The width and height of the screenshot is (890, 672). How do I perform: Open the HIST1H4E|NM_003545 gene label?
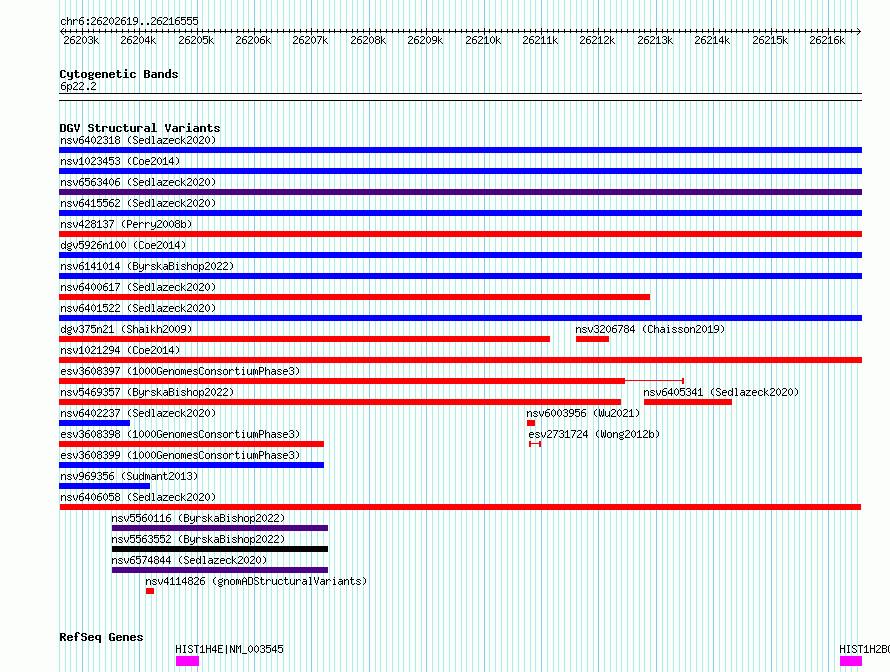tap(229, 649)
